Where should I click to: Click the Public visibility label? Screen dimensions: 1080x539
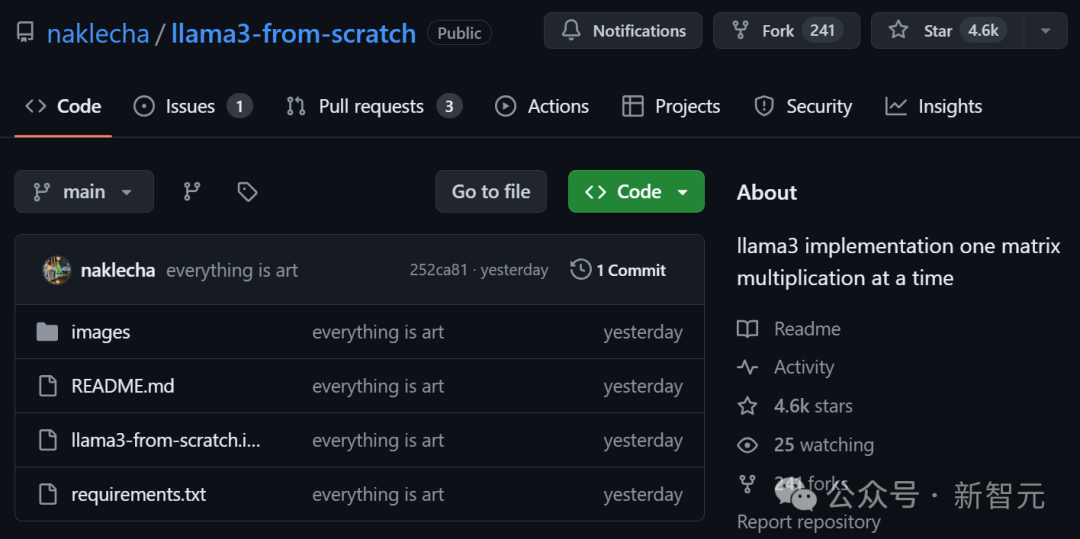(x=459, y=32)
